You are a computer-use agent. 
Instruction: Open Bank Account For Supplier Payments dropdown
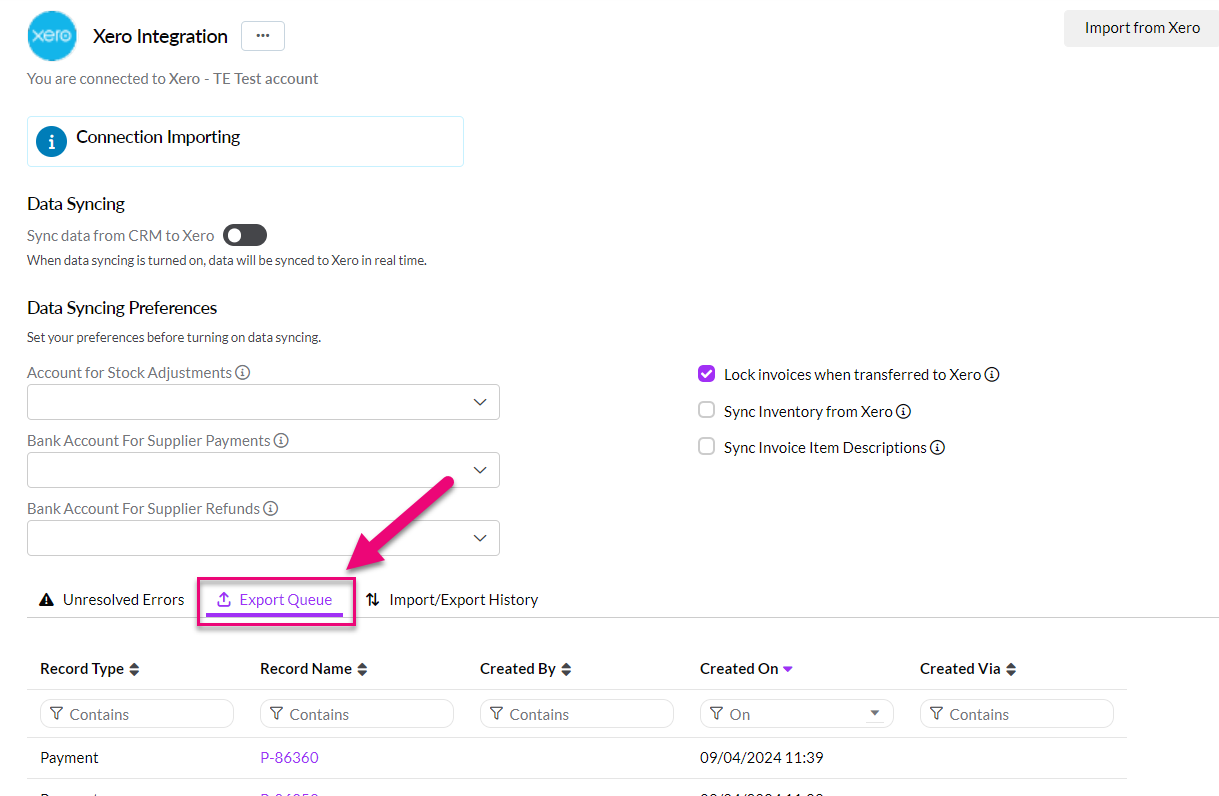(263, 470)
